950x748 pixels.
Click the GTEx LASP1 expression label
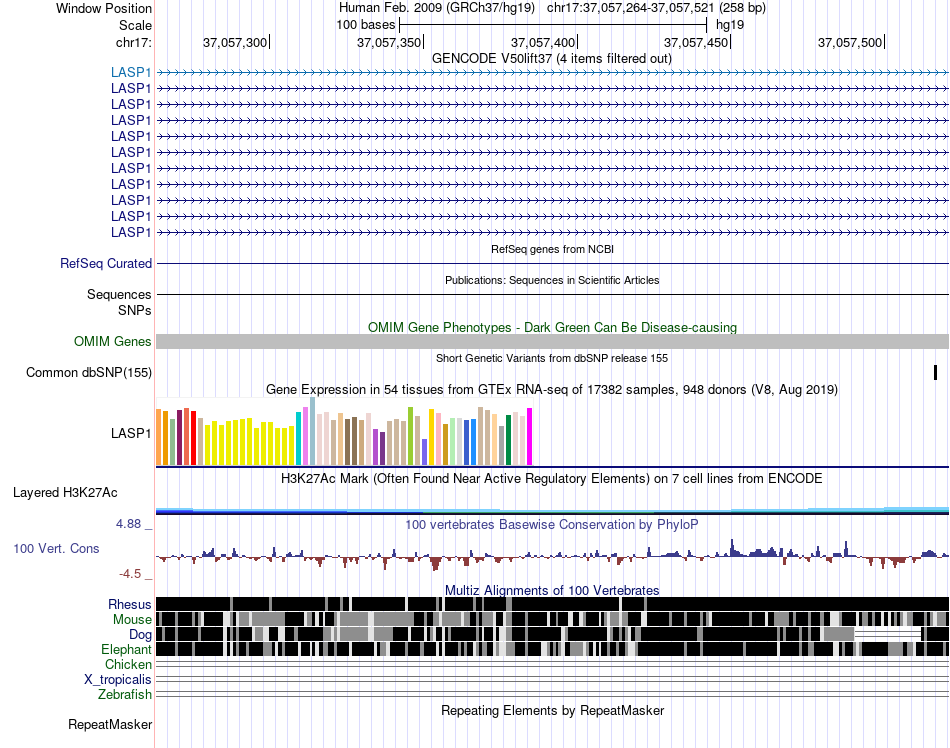tap(131, 433)
